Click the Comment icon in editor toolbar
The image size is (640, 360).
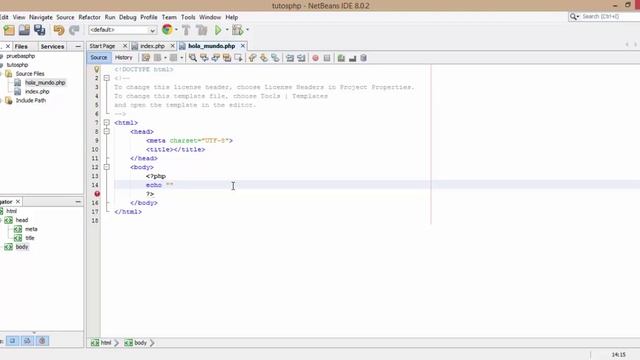pyautogui.click(x=341, y=58)
